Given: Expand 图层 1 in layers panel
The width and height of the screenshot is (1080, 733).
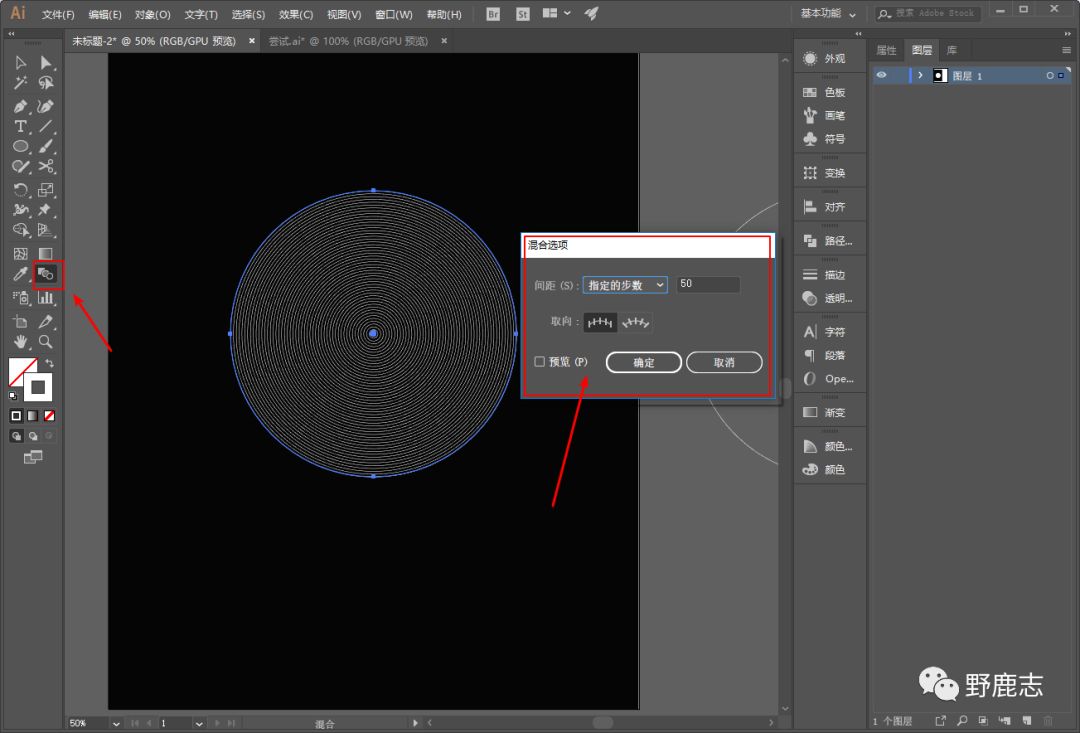Looking at the screenshot, I should coord(920,75).
